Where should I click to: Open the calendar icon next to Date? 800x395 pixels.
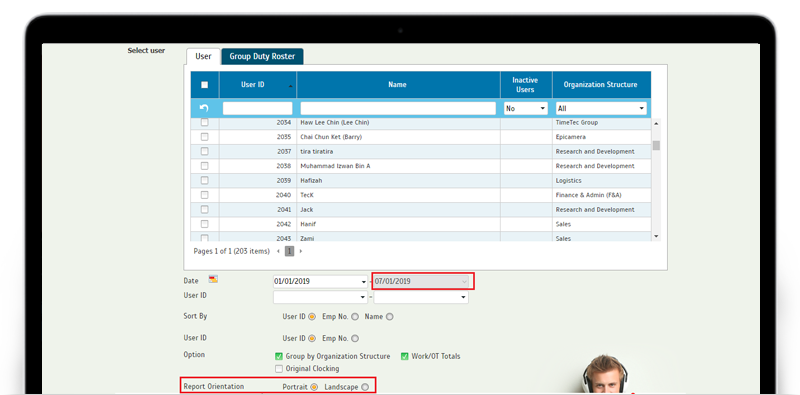tap(213, 279)
